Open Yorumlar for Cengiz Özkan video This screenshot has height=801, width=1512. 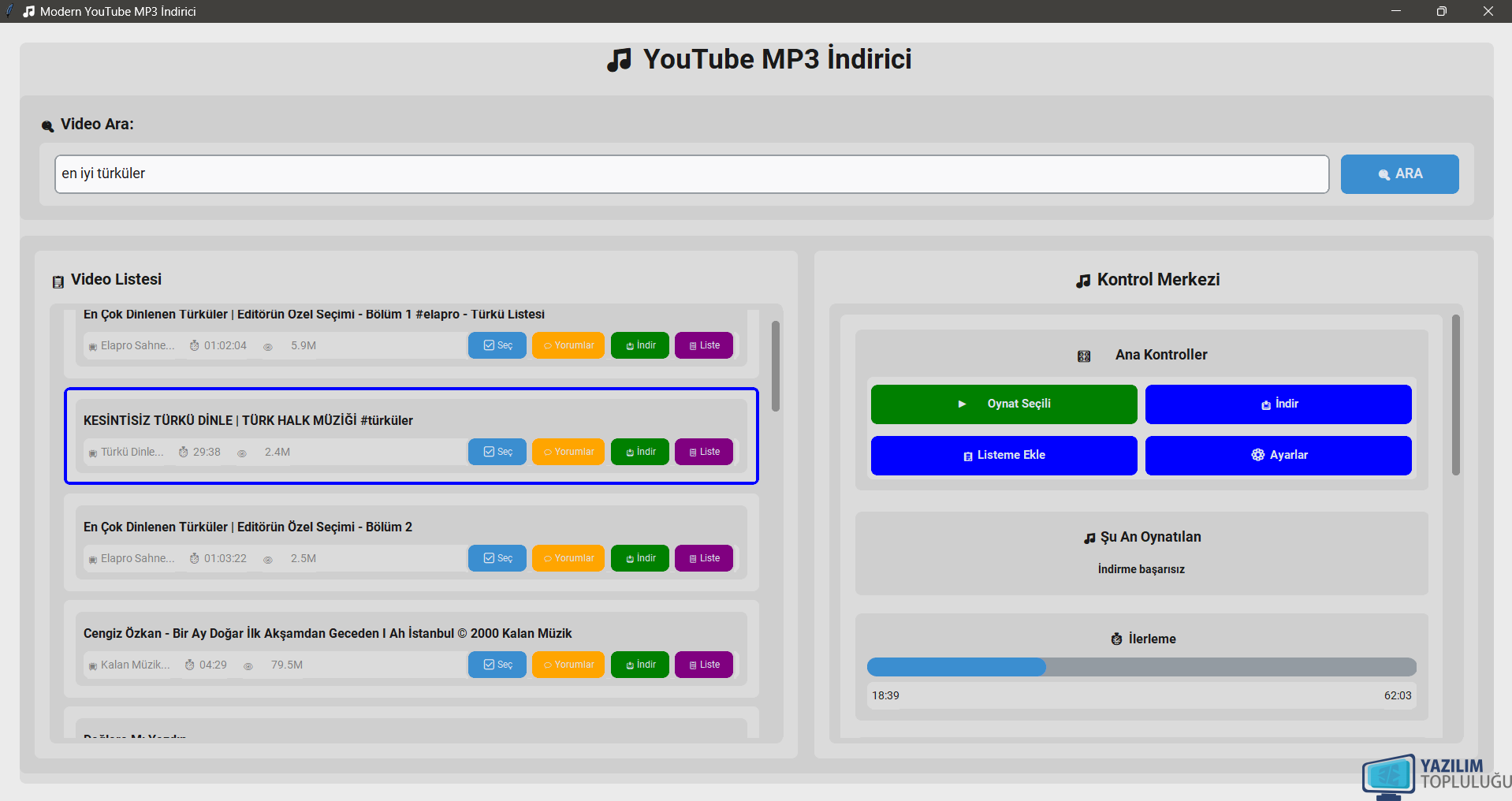(568, 665)
